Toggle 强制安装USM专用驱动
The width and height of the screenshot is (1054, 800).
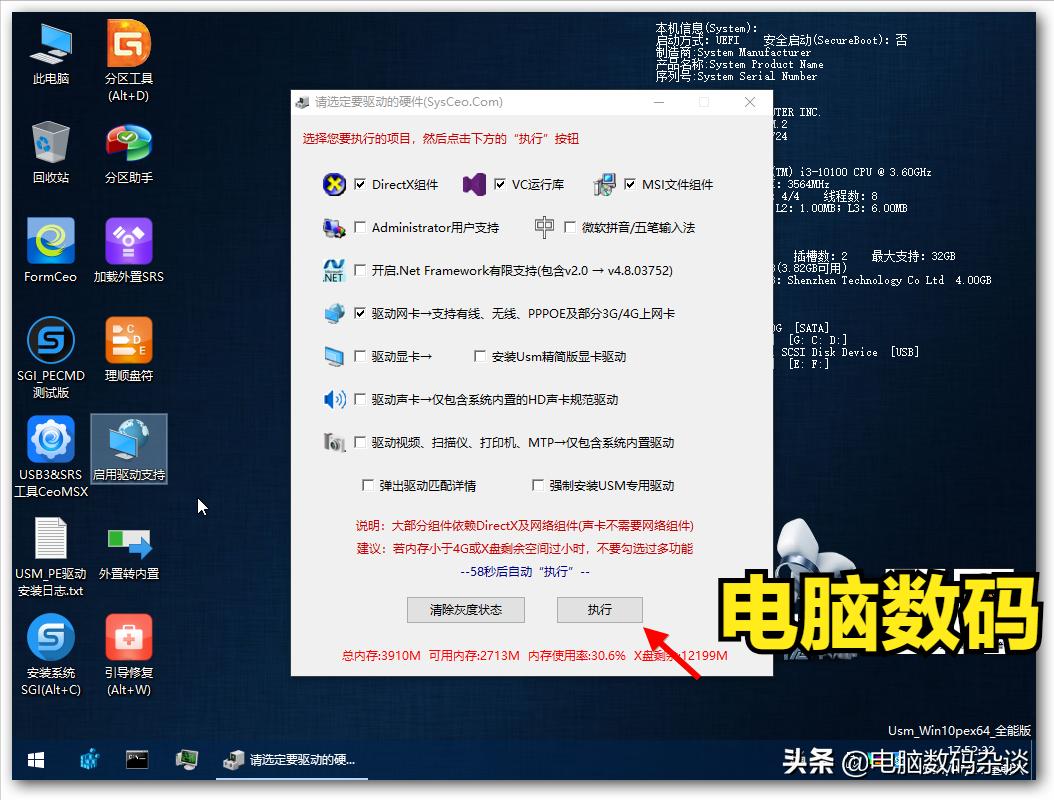coord(538,484)
